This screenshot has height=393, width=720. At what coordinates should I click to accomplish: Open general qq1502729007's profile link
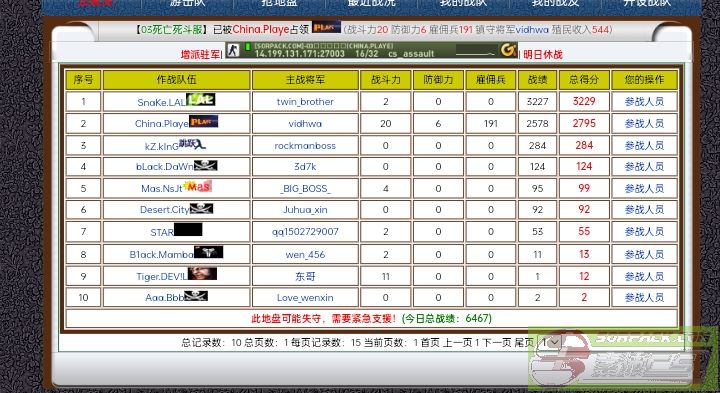click(305, 232)
